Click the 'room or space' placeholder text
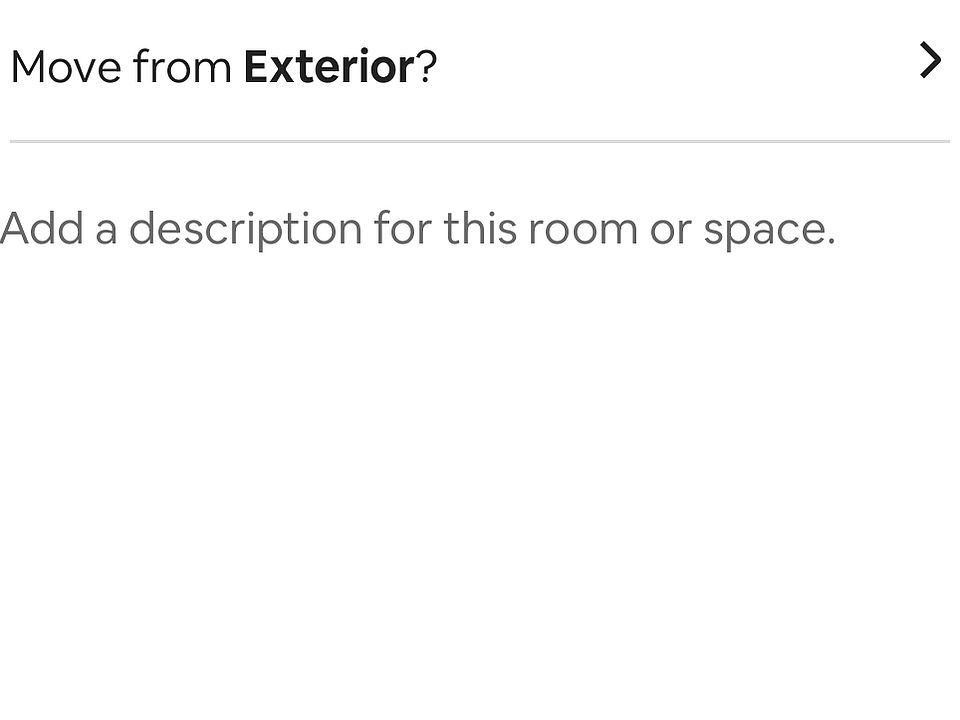Image resolution: width=960 pixels, height=720 pixels. [x=681, y=229]
